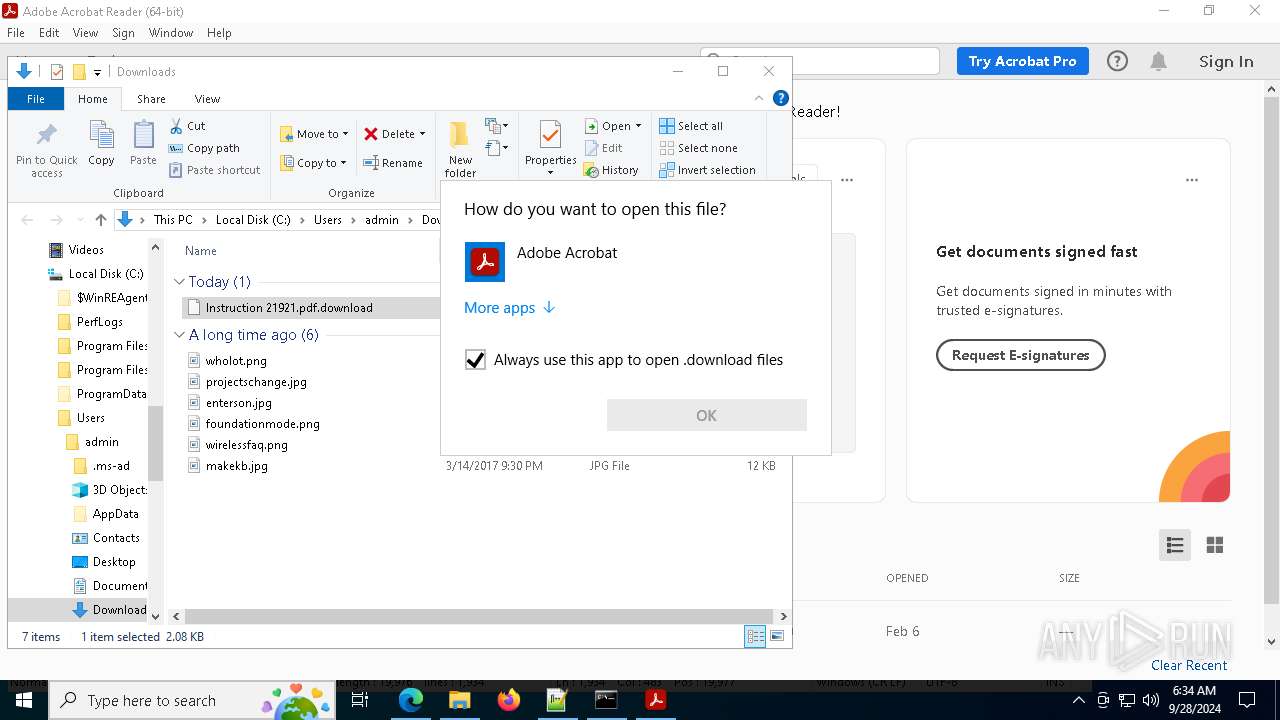1280x720 pixels.
Task: Open Explorer help question mark icon
Action: click(781, 98)
